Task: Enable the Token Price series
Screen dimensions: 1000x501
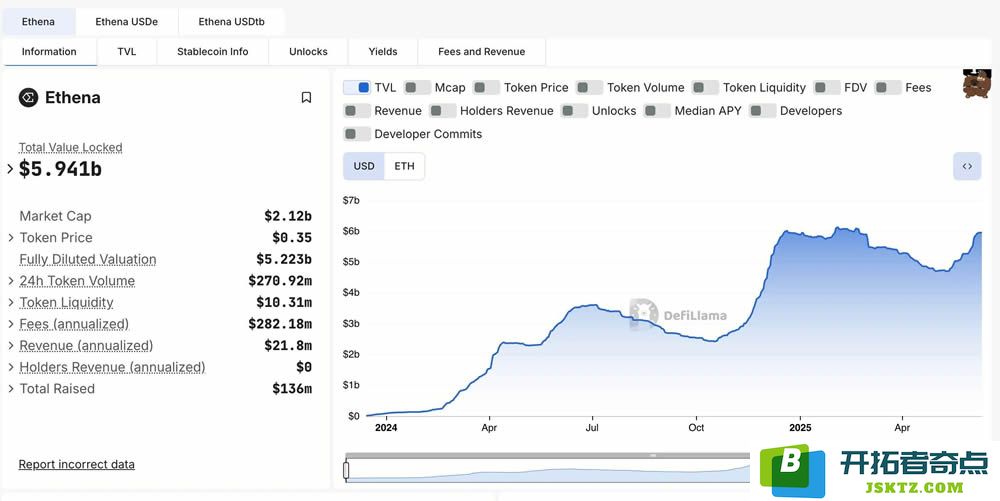Action: (x=486, y=87)
